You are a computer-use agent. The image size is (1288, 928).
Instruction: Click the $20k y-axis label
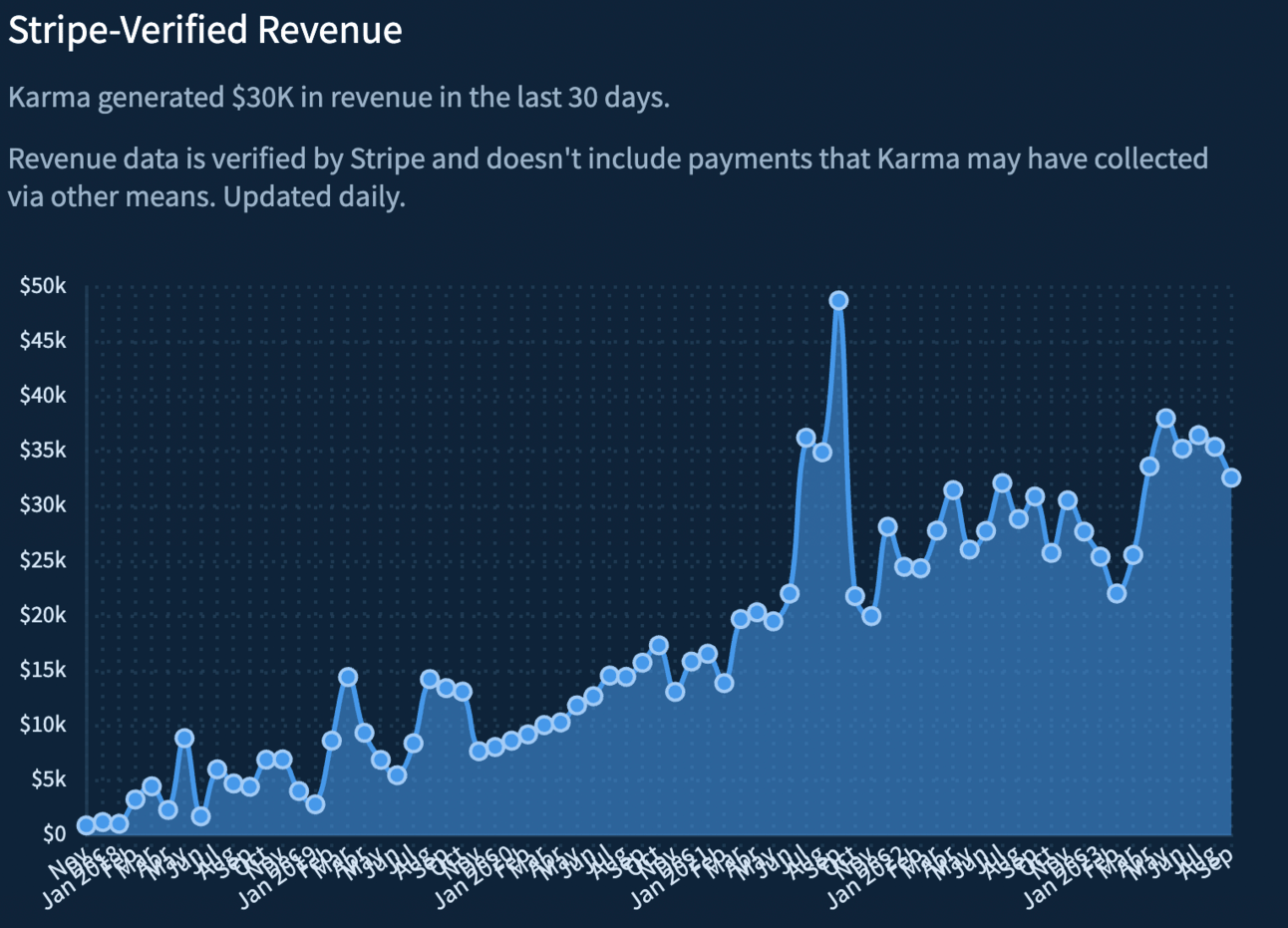[43, 615]
